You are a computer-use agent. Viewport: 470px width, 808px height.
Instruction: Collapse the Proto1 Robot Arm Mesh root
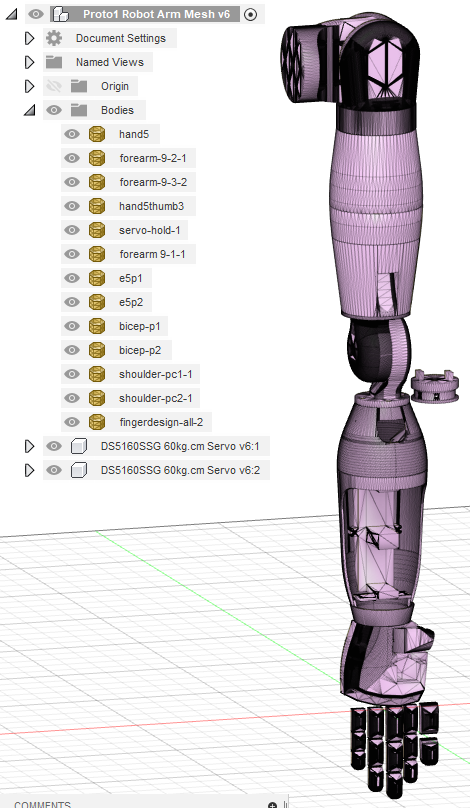pyautogui.click(x=11, y=14)
